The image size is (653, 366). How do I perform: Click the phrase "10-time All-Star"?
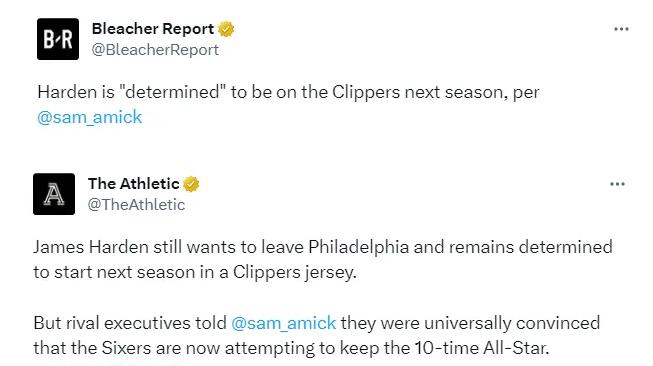481,348
